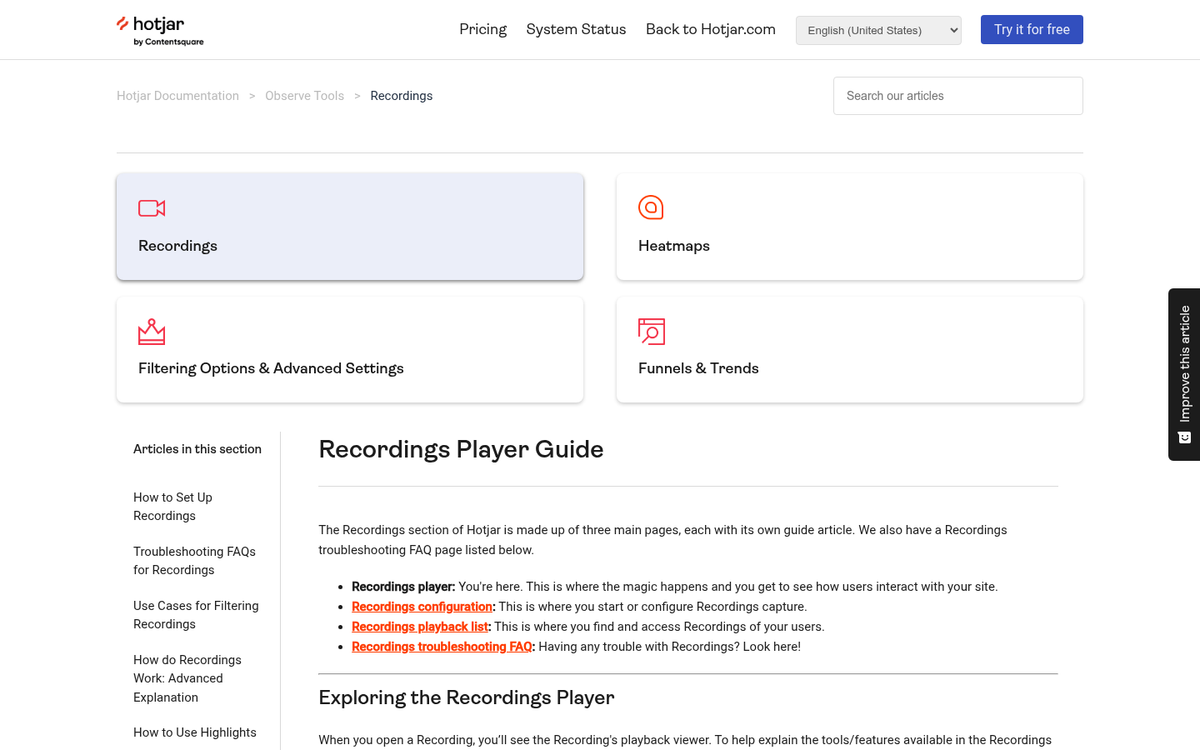Click the Recordings playback list link

click(419, 626)
